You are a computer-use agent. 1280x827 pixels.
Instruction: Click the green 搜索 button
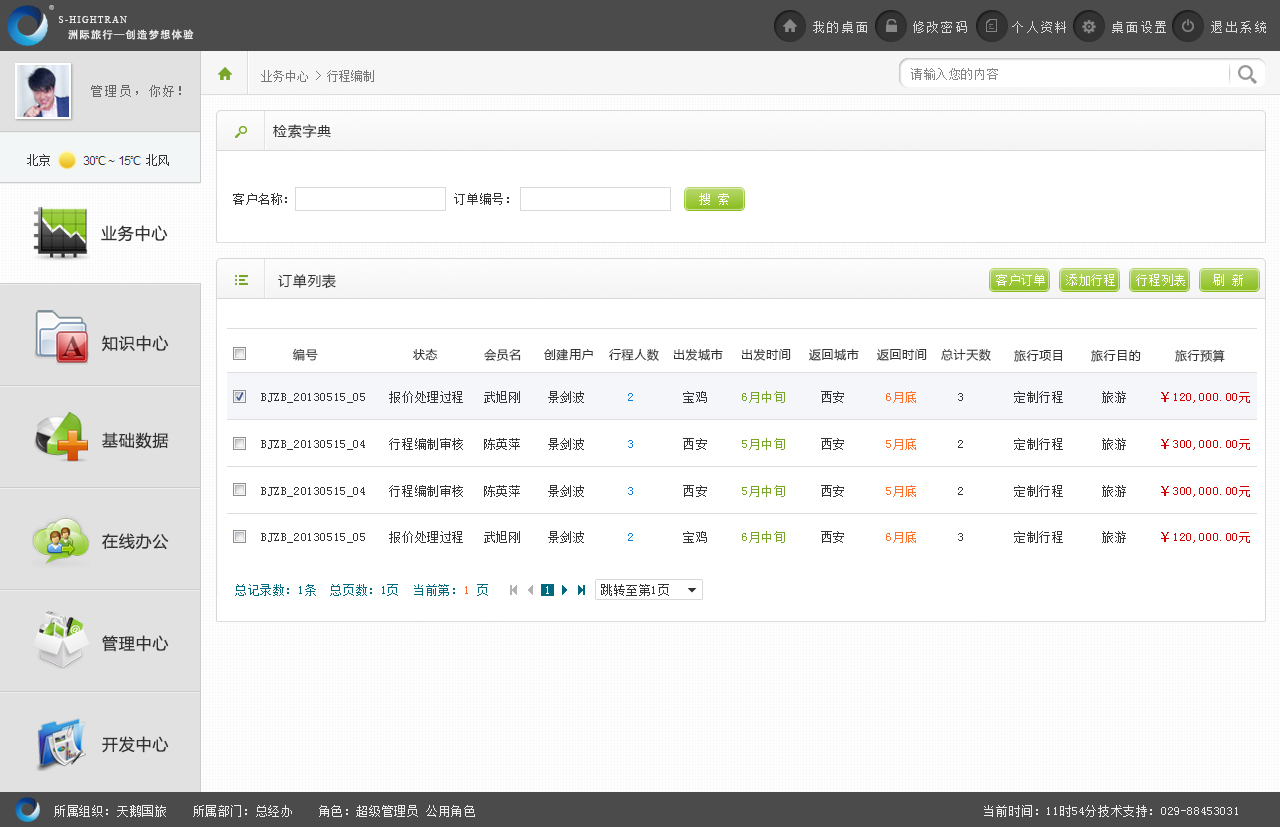(714, 199)
